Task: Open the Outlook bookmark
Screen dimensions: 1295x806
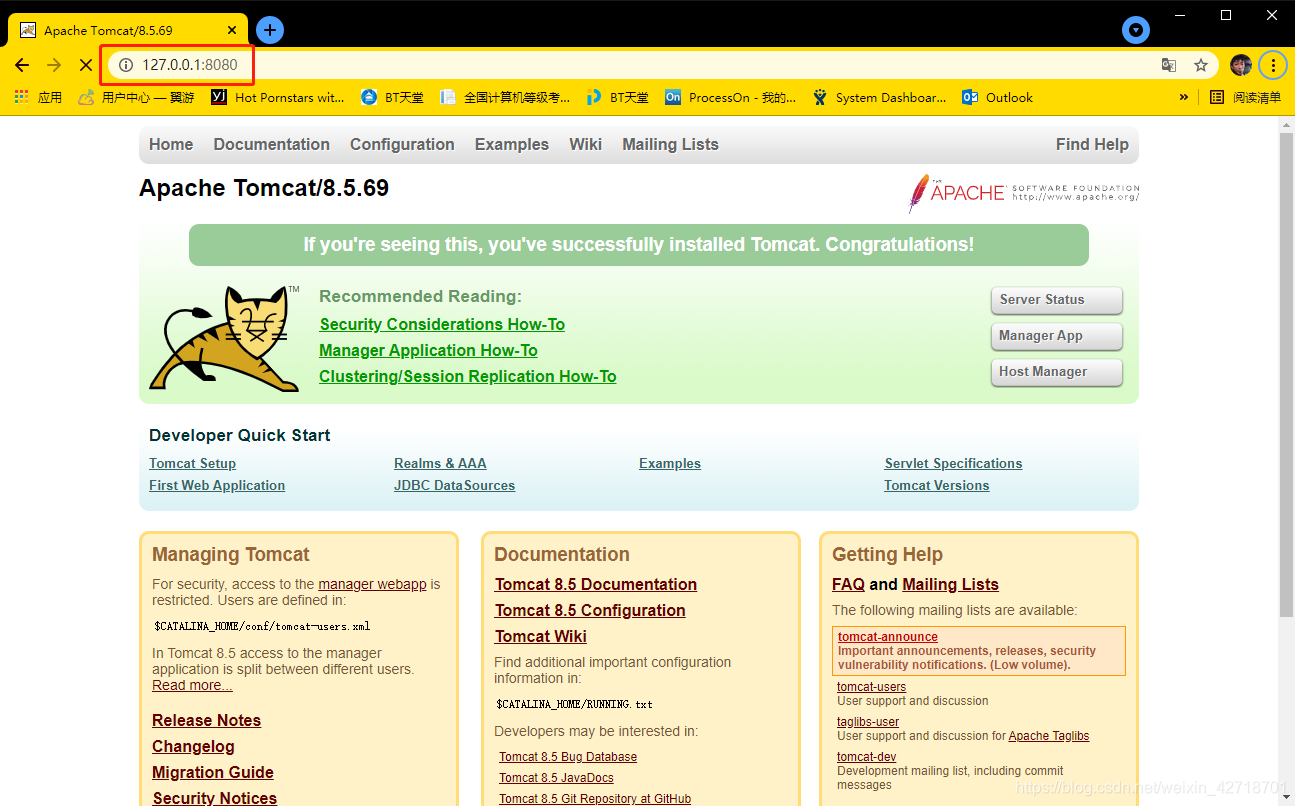Action: click(997, 97)
